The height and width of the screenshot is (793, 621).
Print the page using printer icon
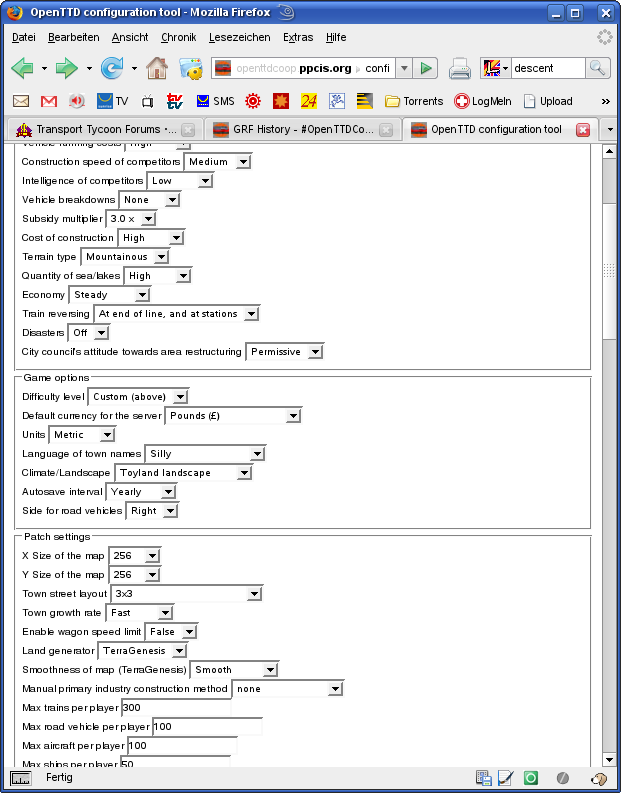pyautogui.click(x=460, y=68)
